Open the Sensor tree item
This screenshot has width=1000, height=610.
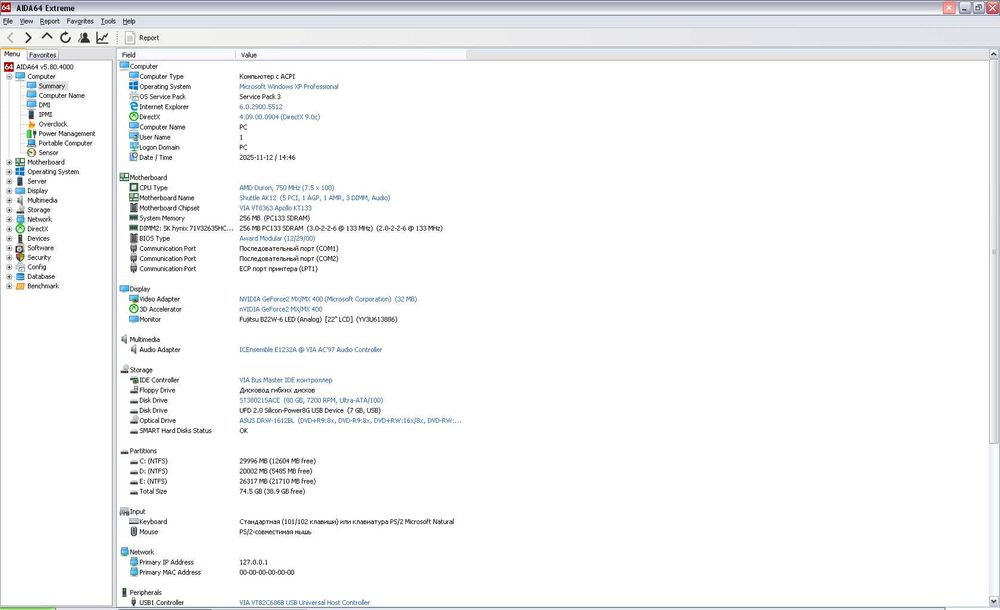click(x=48, y=153)
